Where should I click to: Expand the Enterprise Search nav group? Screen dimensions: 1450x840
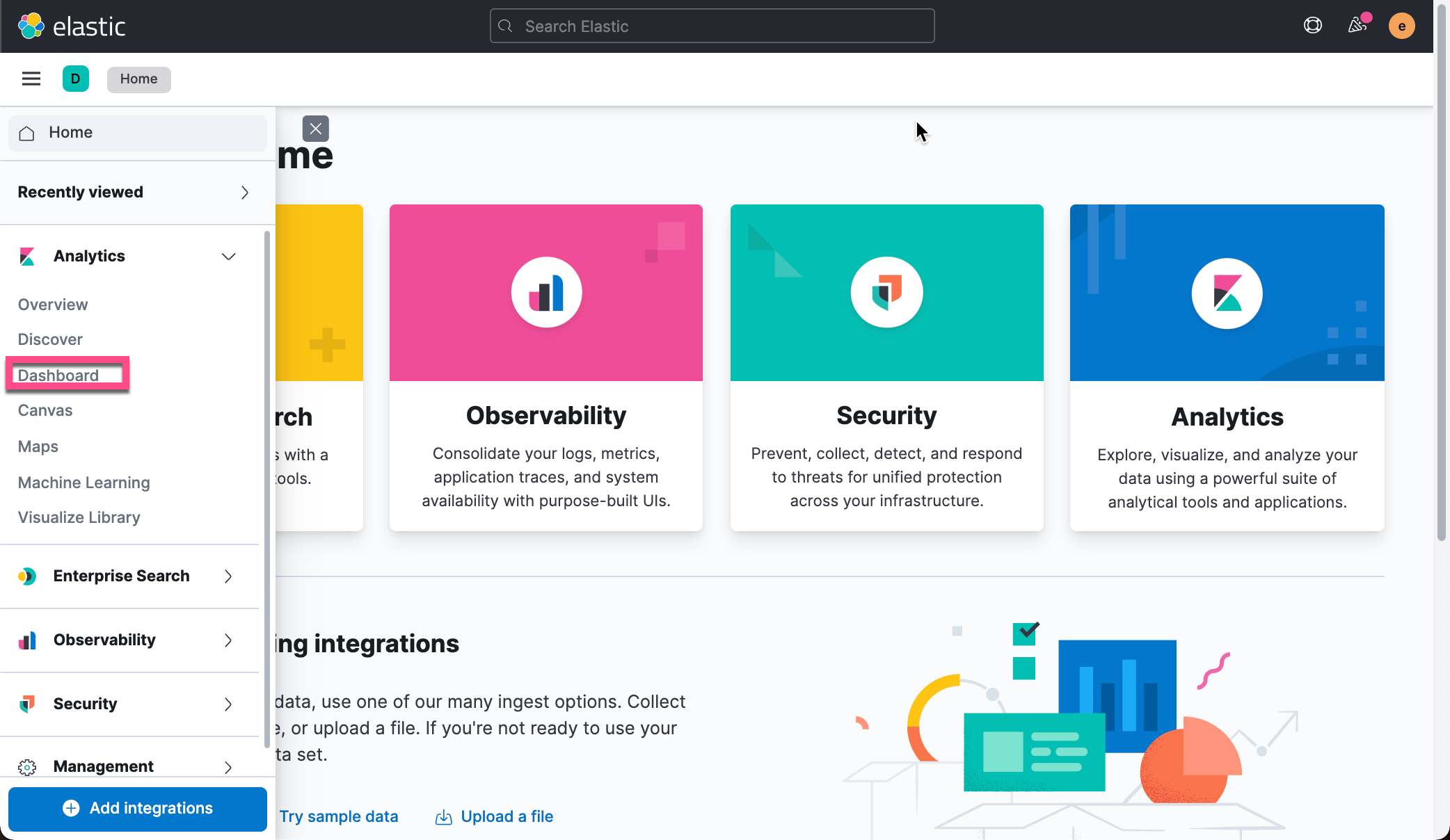click(x=228, y=576)
